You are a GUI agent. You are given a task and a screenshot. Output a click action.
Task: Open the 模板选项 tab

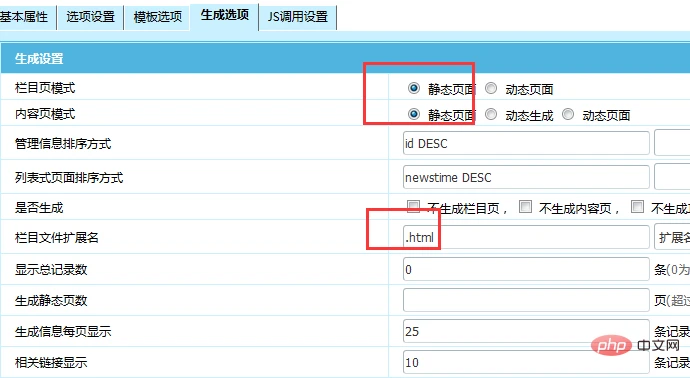pos(157,18)
